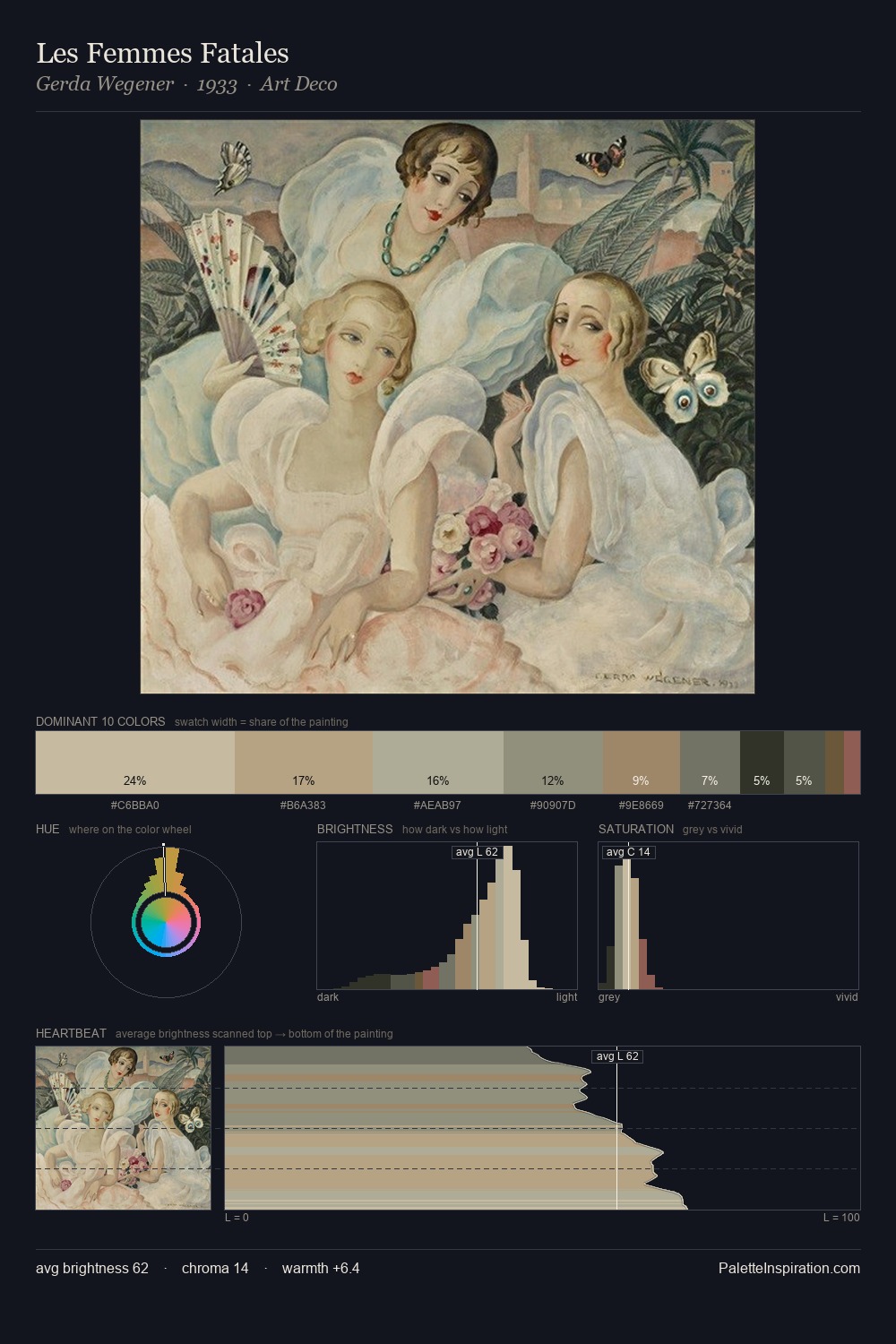Click the 'vivid' axis label

click(x=847, y=997)
